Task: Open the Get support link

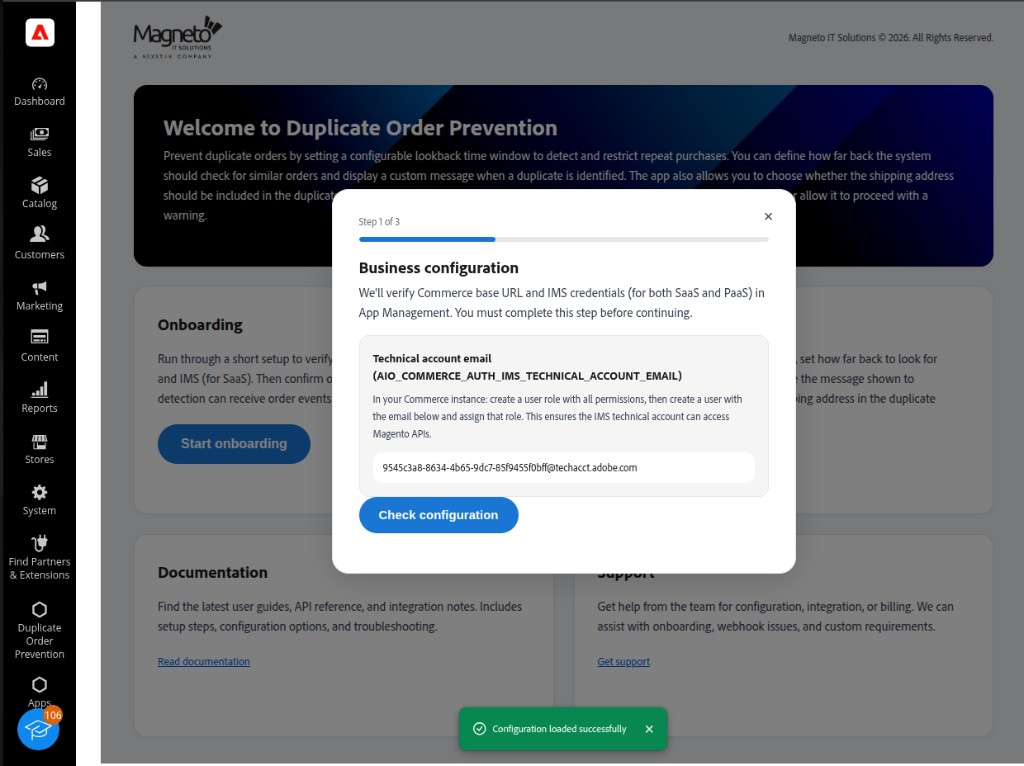Action: 623,662
